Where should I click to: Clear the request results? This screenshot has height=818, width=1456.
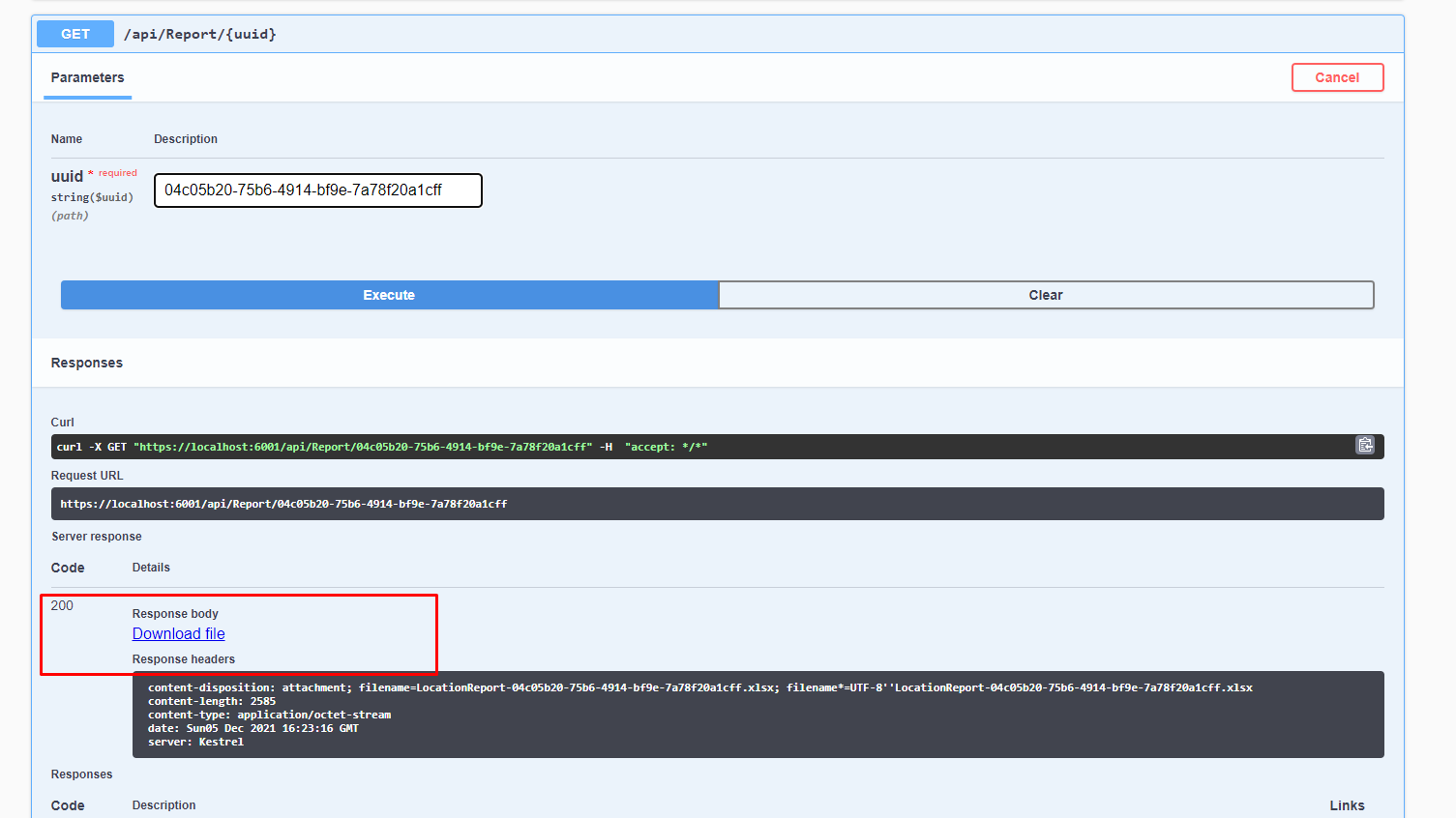(1046, 295)
